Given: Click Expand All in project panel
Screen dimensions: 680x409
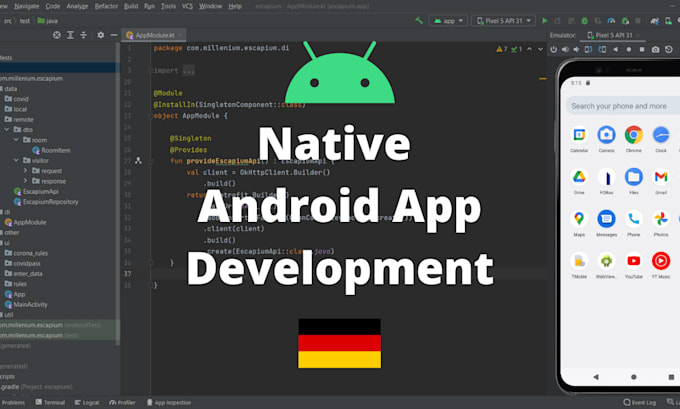Looking at the screenshot, I should tap(70, 35).
